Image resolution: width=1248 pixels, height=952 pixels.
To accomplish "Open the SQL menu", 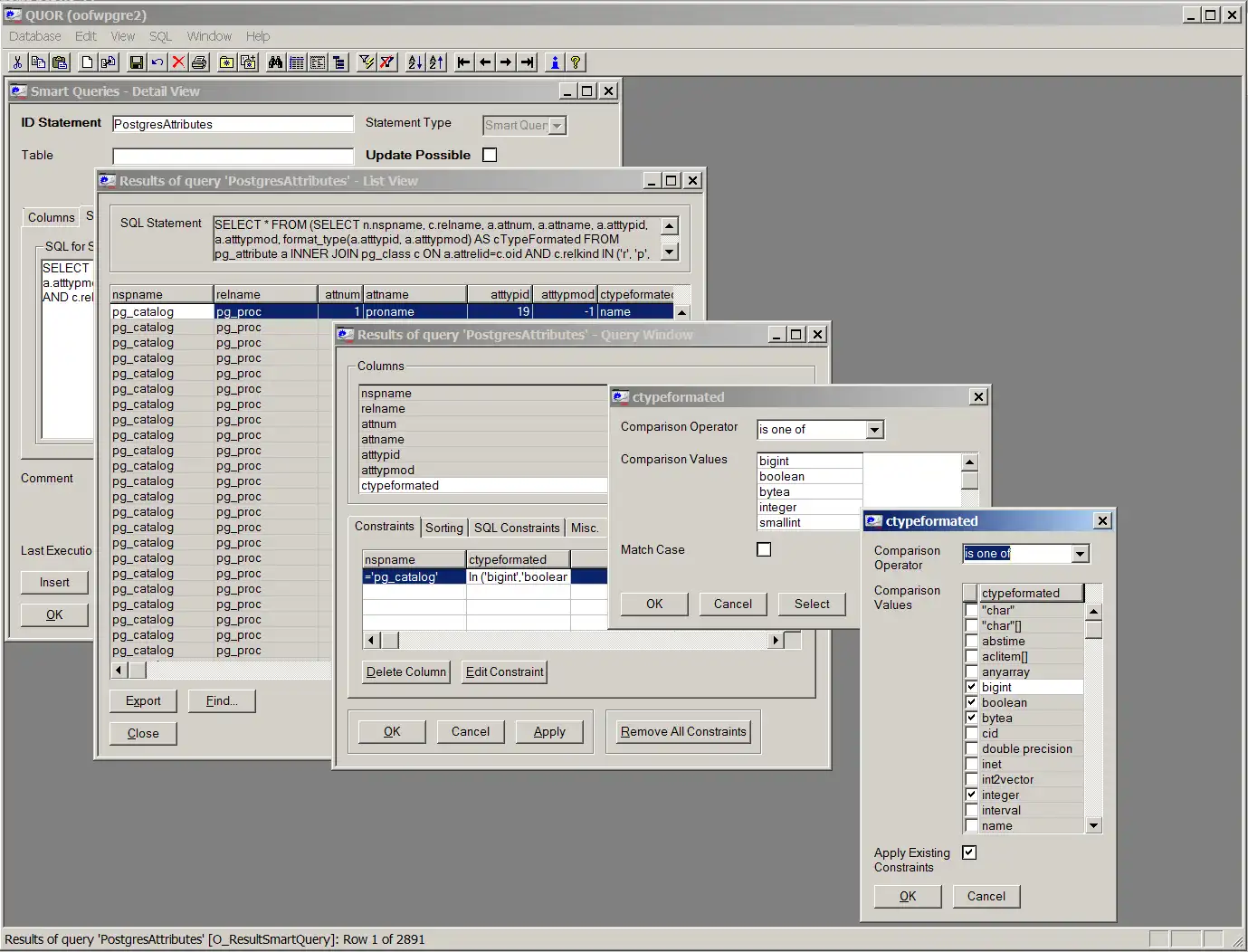I will point(160,36).
